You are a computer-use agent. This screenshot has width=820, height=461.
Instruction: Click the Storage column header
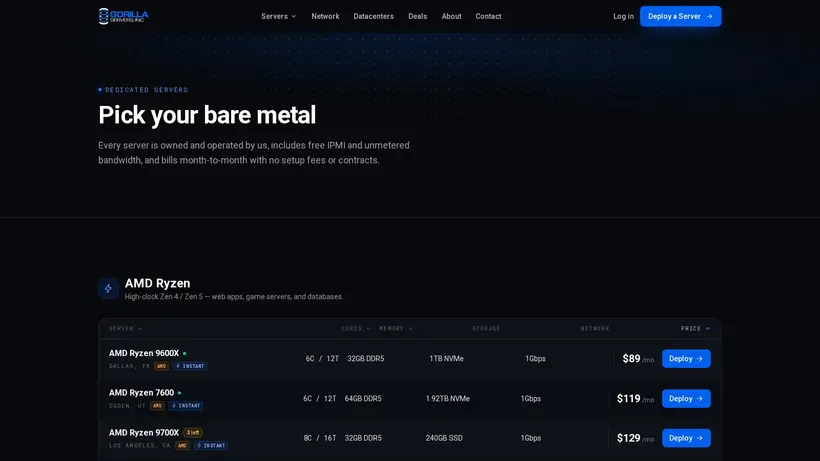[486, 329]
